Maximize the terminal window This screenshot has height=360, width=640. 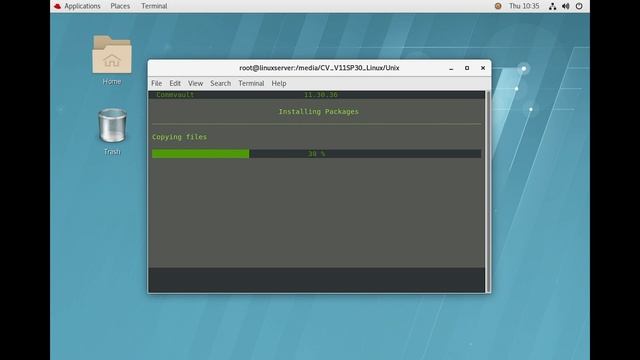click(467, 68)
